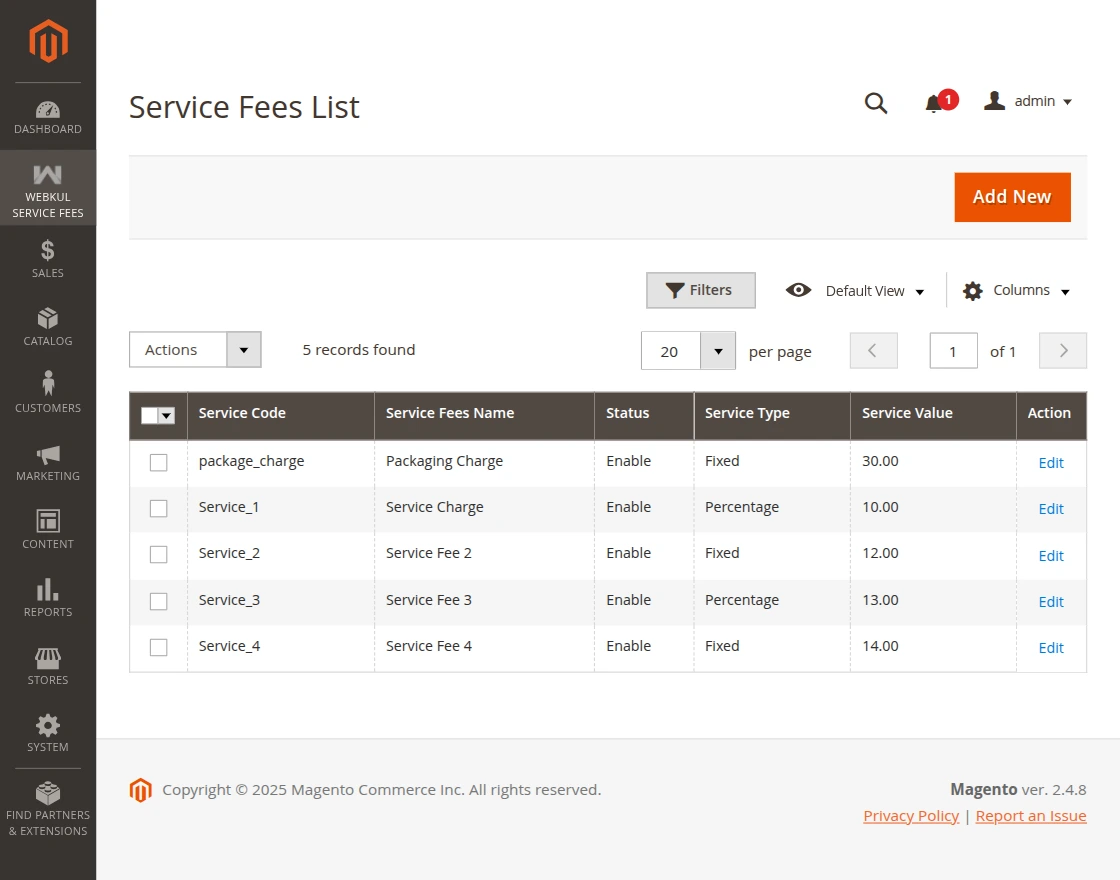Open the admin account menu
Viewport: 1120px width, 880px height.
tap(1028, 101)
